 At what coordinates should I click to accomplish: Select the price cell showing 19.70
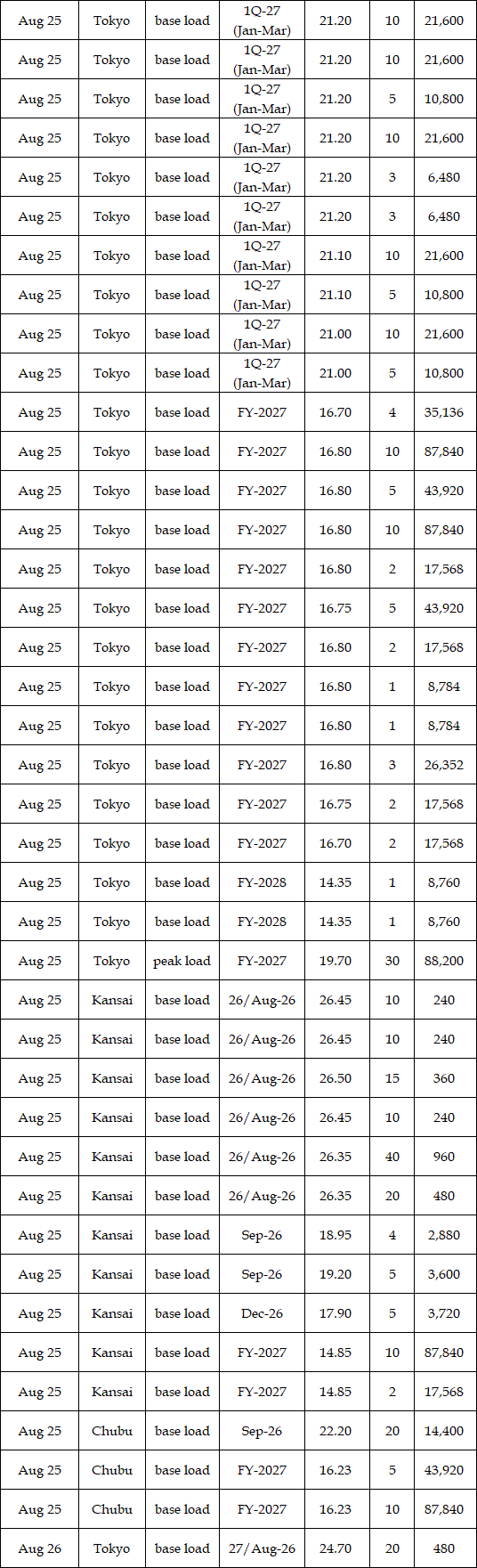pyautogui.click(x=336, y=961)
